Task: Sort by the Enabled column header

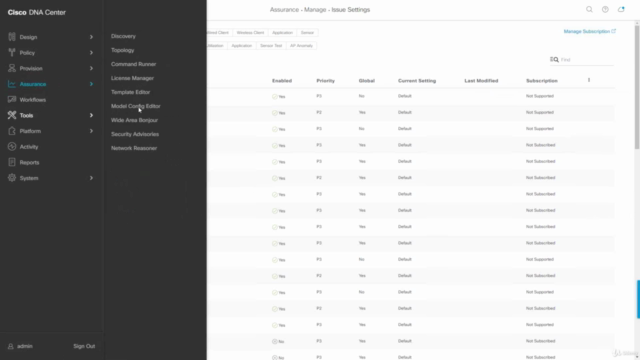Action: pos(282,81)
